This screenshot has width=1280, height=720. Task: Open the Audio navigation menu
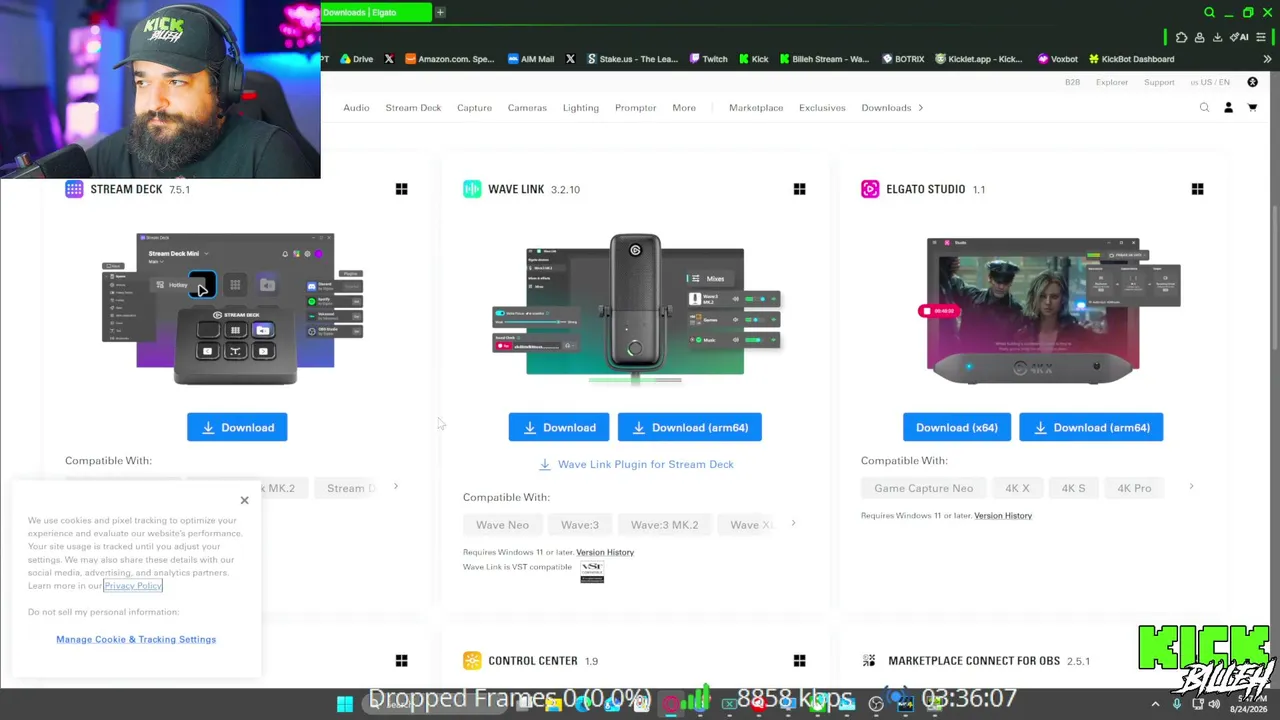coord(356,108)
